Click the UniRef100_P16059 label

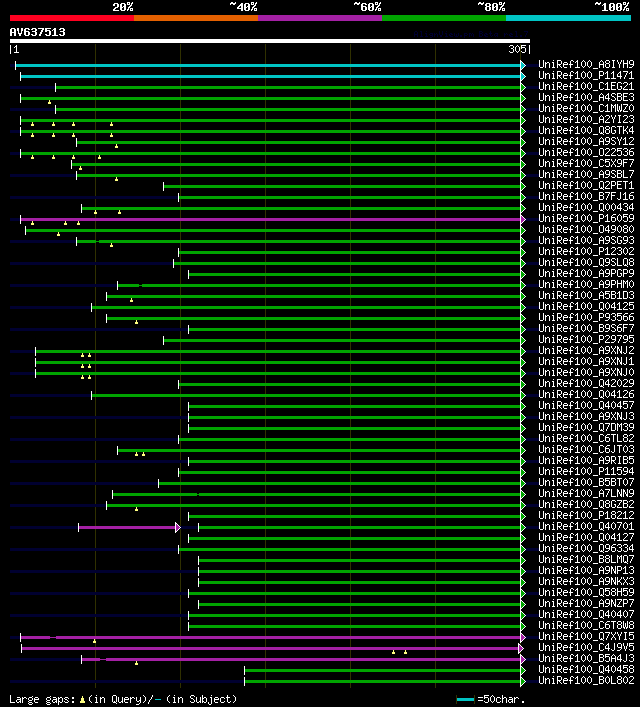(586, 218)
